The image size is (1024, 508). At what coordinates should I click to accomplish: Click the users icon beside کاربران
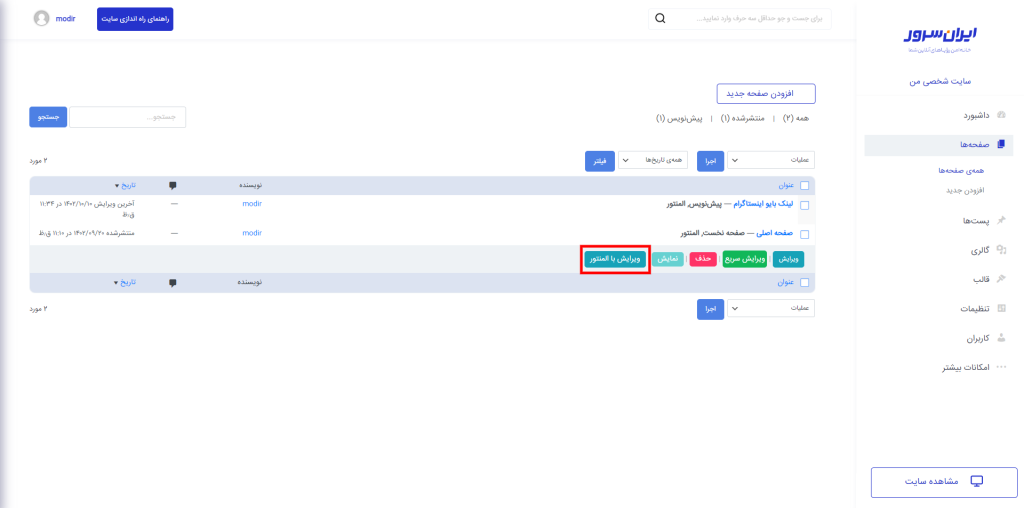(1002, 338)
